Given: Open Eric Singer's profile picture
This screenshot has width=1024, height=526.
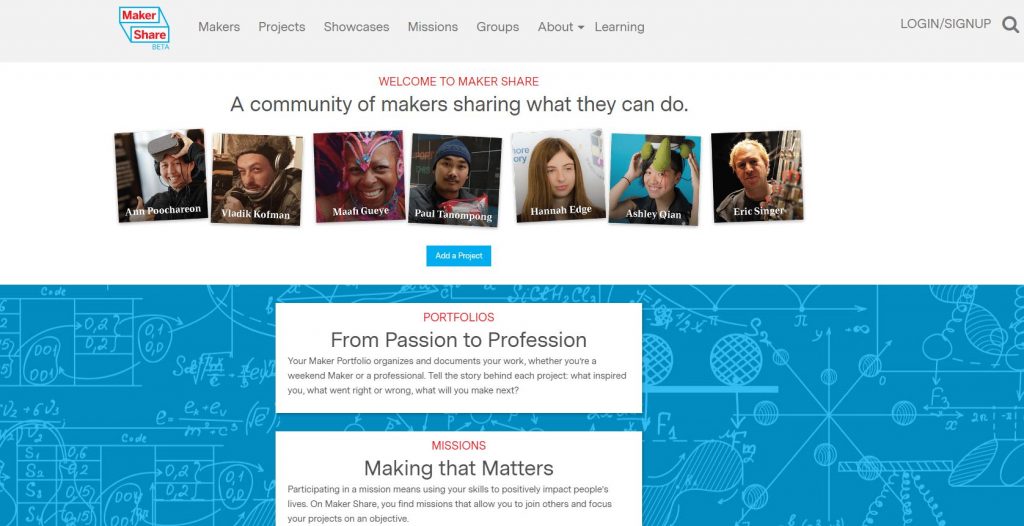Looking at the screenshot, I should (757, 176).
